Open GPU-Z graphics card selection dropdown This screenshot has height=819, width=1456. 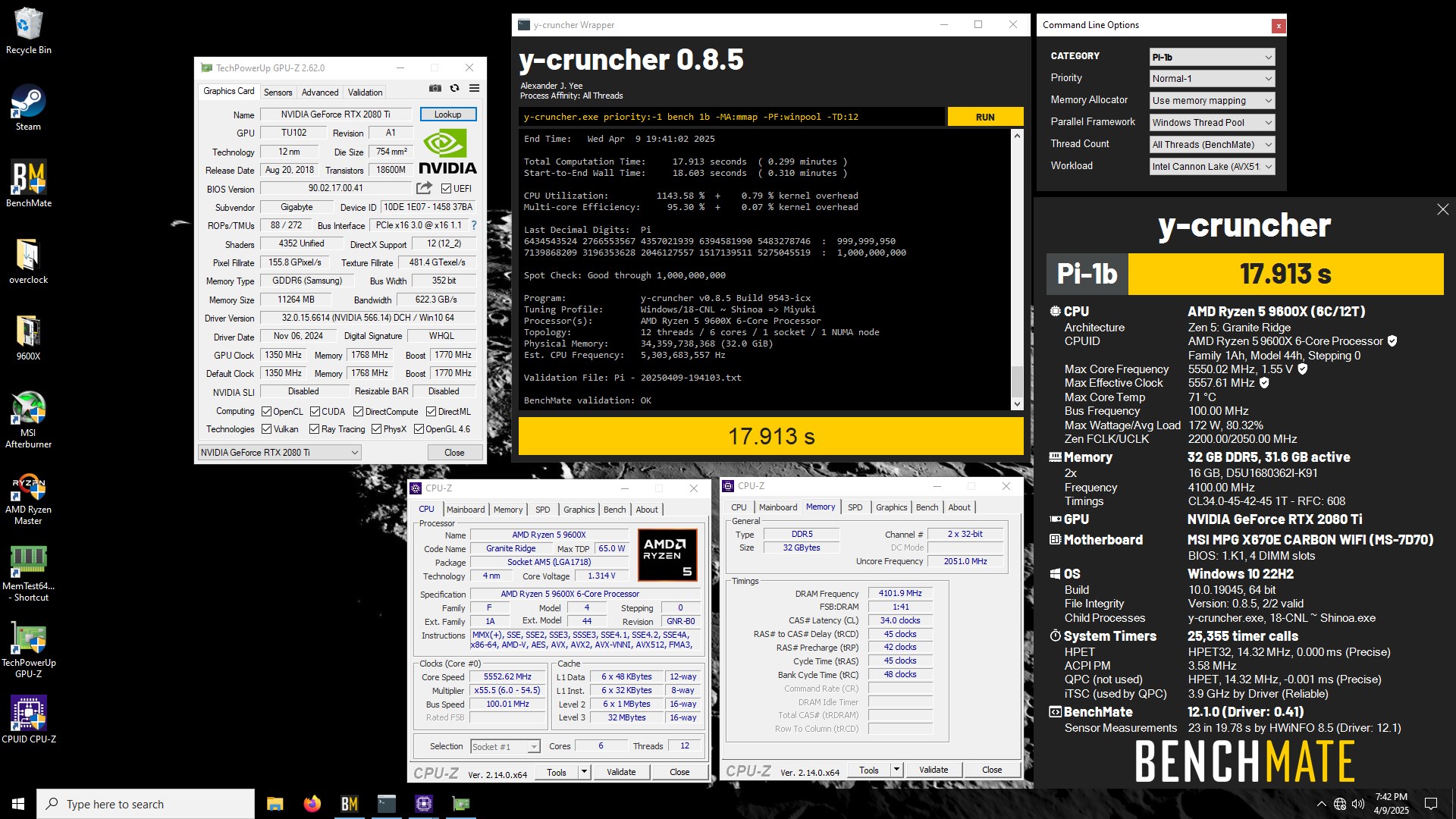tap(279, 453)
